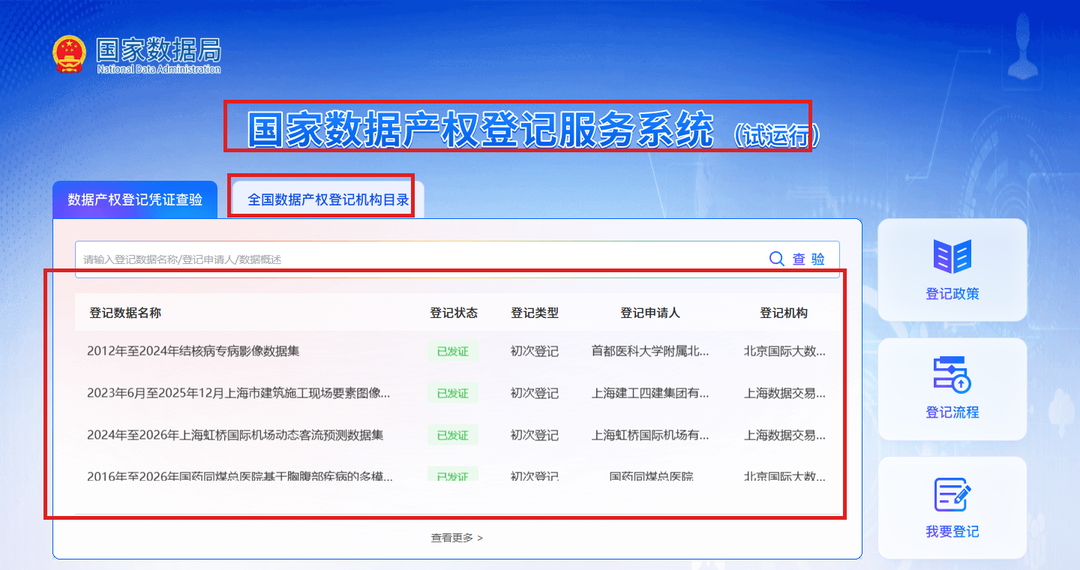This screenshot has height=570, width=1080.
Task: Click applicant 上海建工四建集团有...
Action: [650, 393]
